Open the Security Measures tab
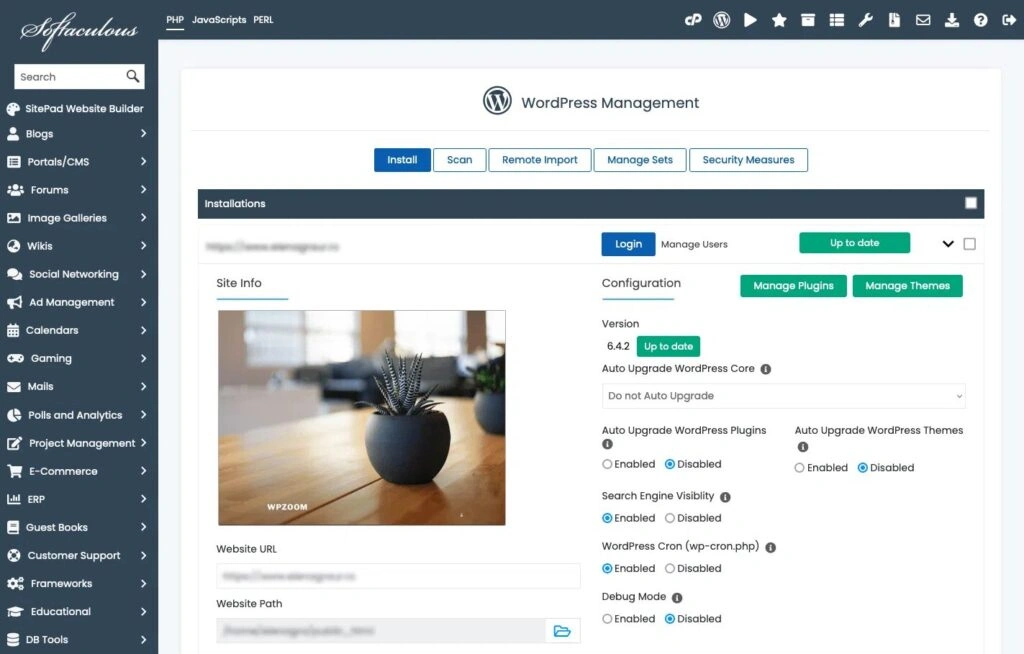The width and height of the screenshot is (1024, 654). (x=748, y=160)
